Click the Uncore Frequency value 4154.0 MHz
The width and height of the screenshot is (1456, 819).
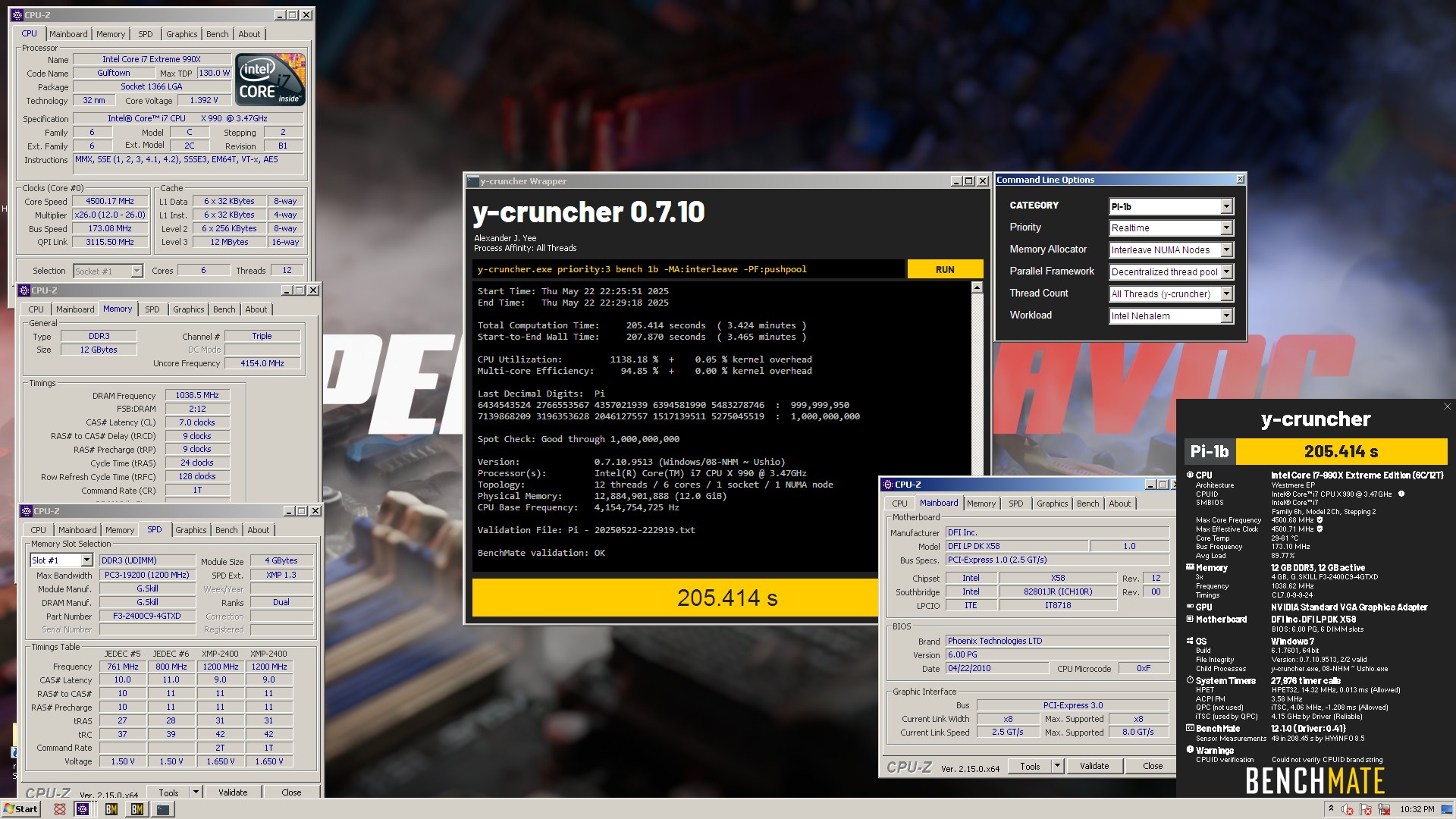click(x=262, y=363)
